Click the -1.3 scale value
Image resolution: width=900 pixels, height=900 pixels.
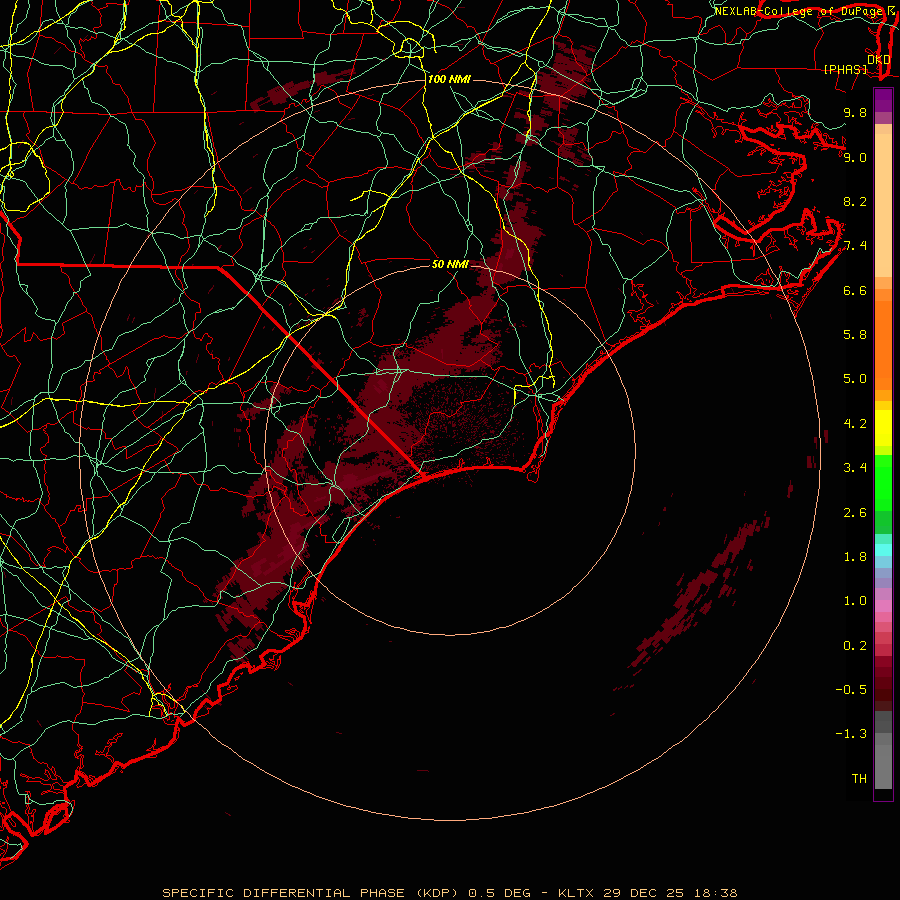851,734
